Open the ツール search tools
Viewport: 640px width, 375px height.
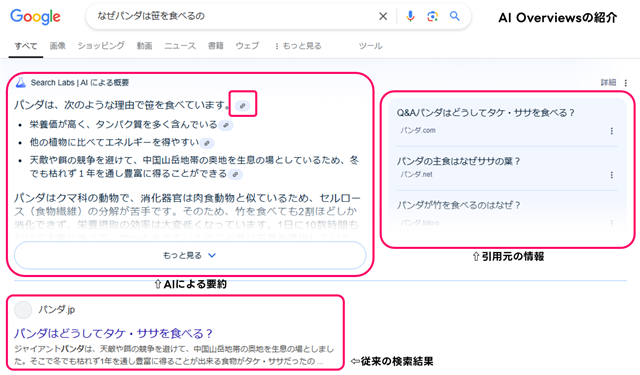point(370,46)
